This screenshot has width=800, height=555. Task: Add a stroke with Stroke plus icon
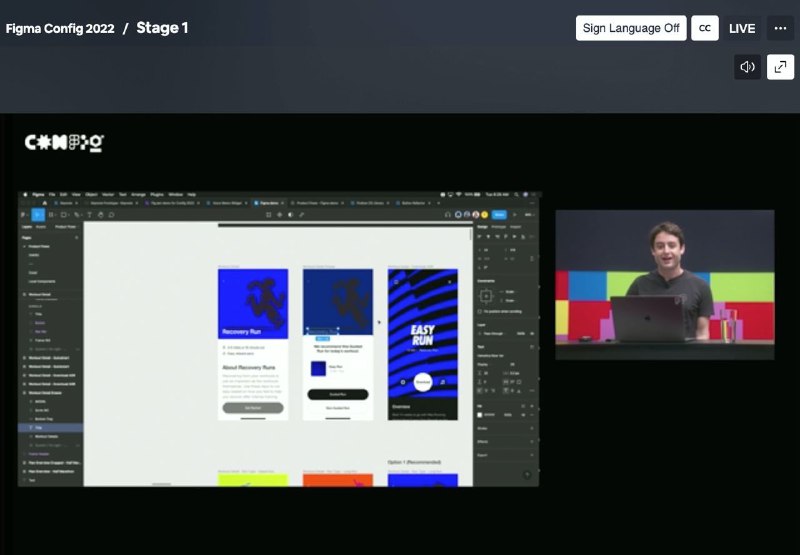532,428
